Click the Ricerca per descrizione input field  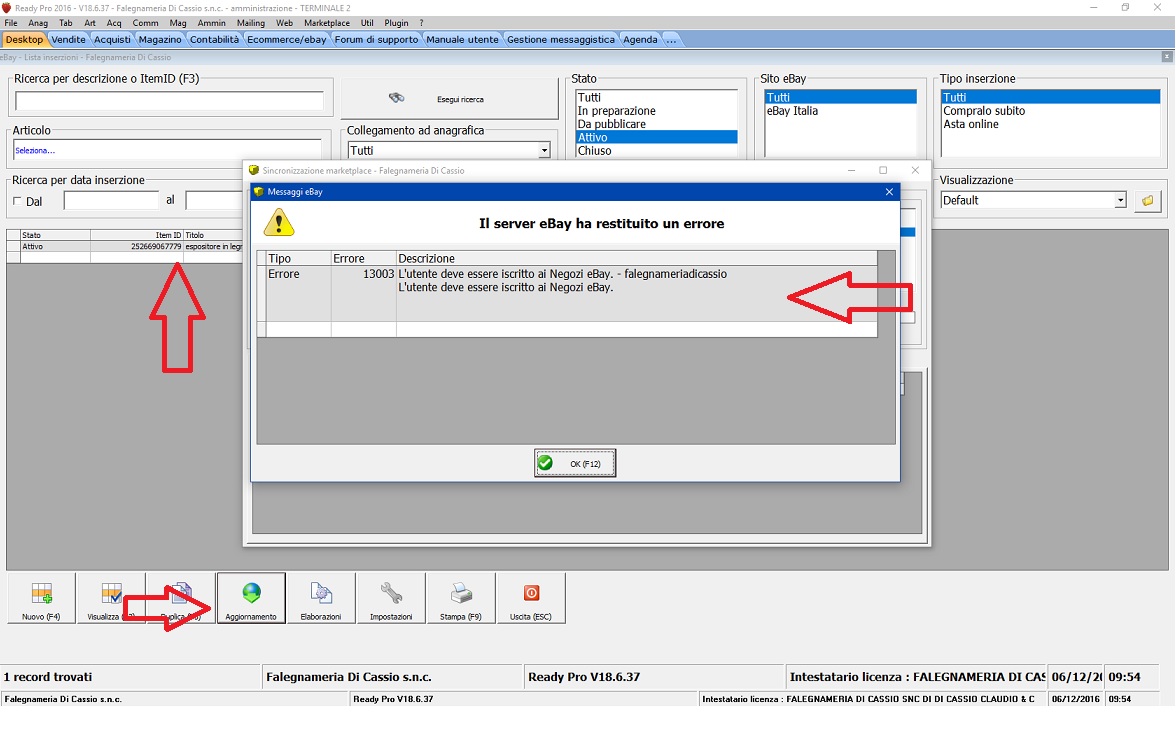[170, 100]
